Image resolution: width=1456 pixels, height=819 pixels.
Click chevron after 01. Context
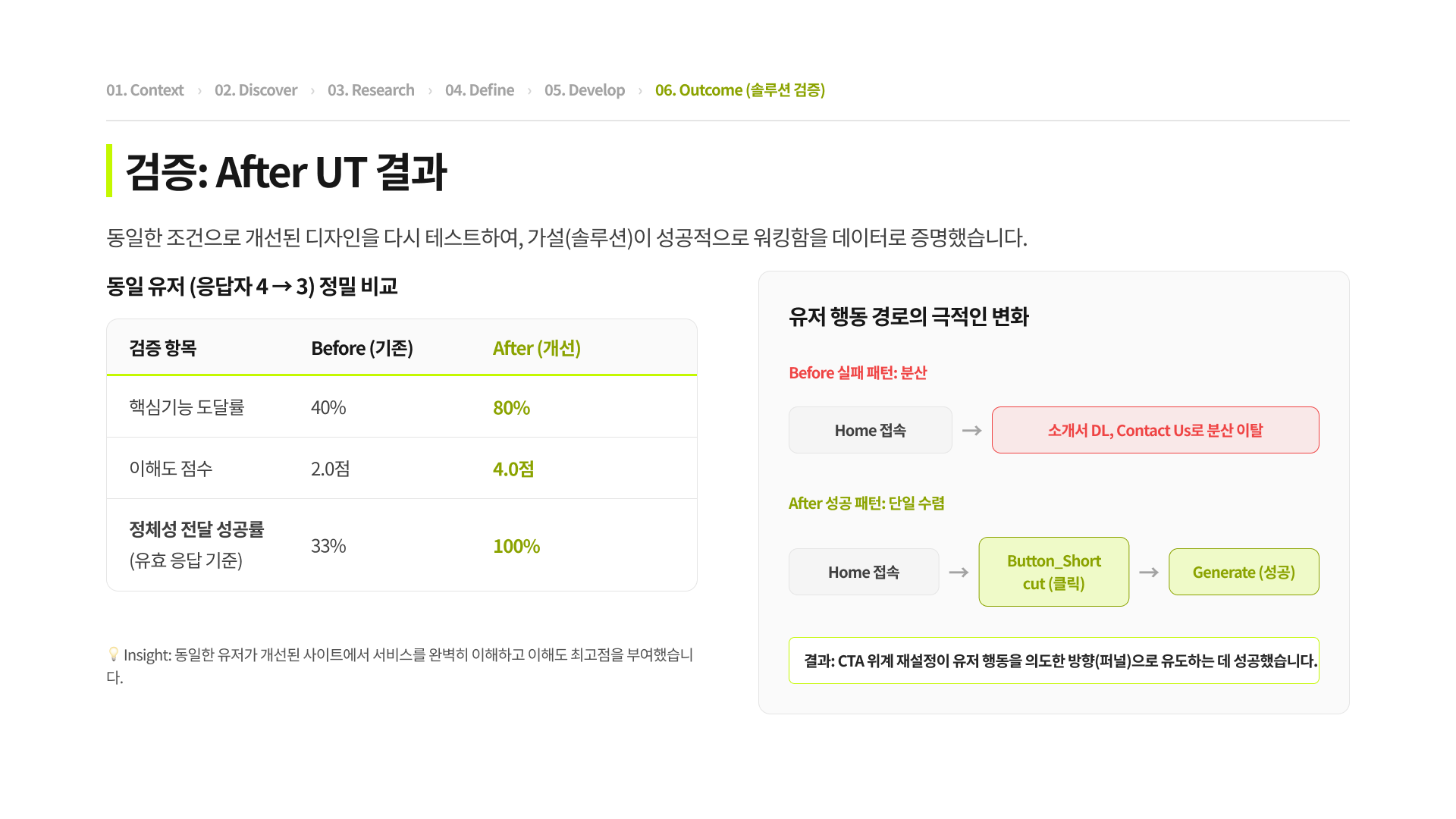click(199, 91)
